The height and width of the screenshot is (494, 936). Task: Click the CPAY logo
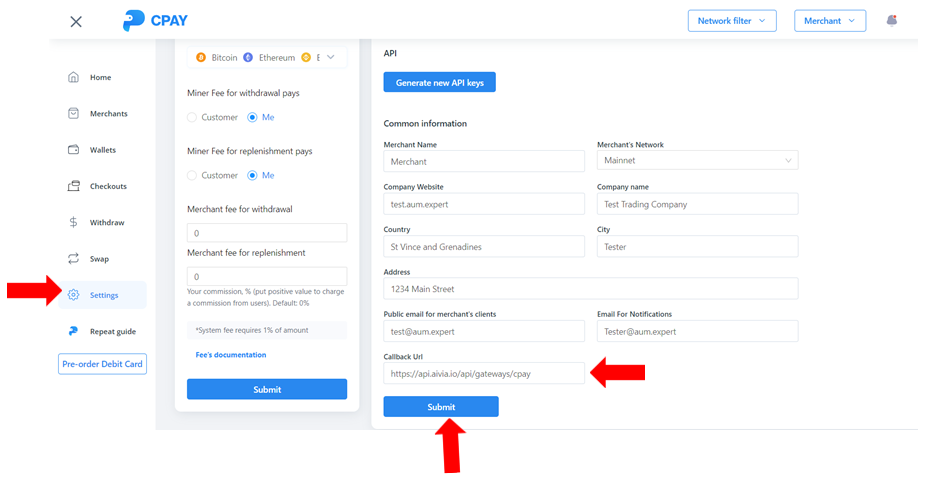pyautogui.click(x=155, y=21)
